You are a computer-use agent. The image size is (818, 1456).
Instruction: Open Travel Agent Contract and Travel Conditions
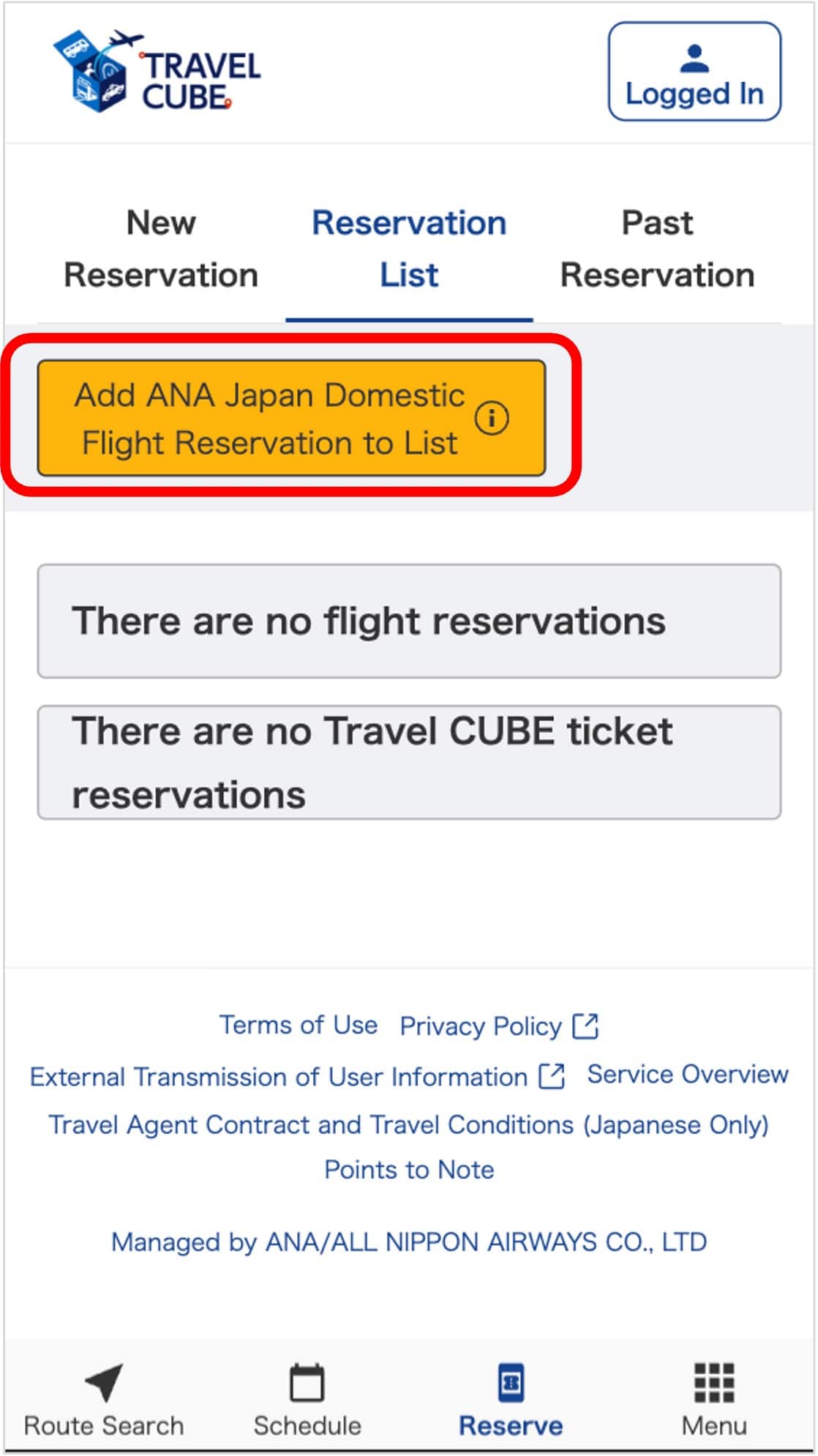[408, 1124]
